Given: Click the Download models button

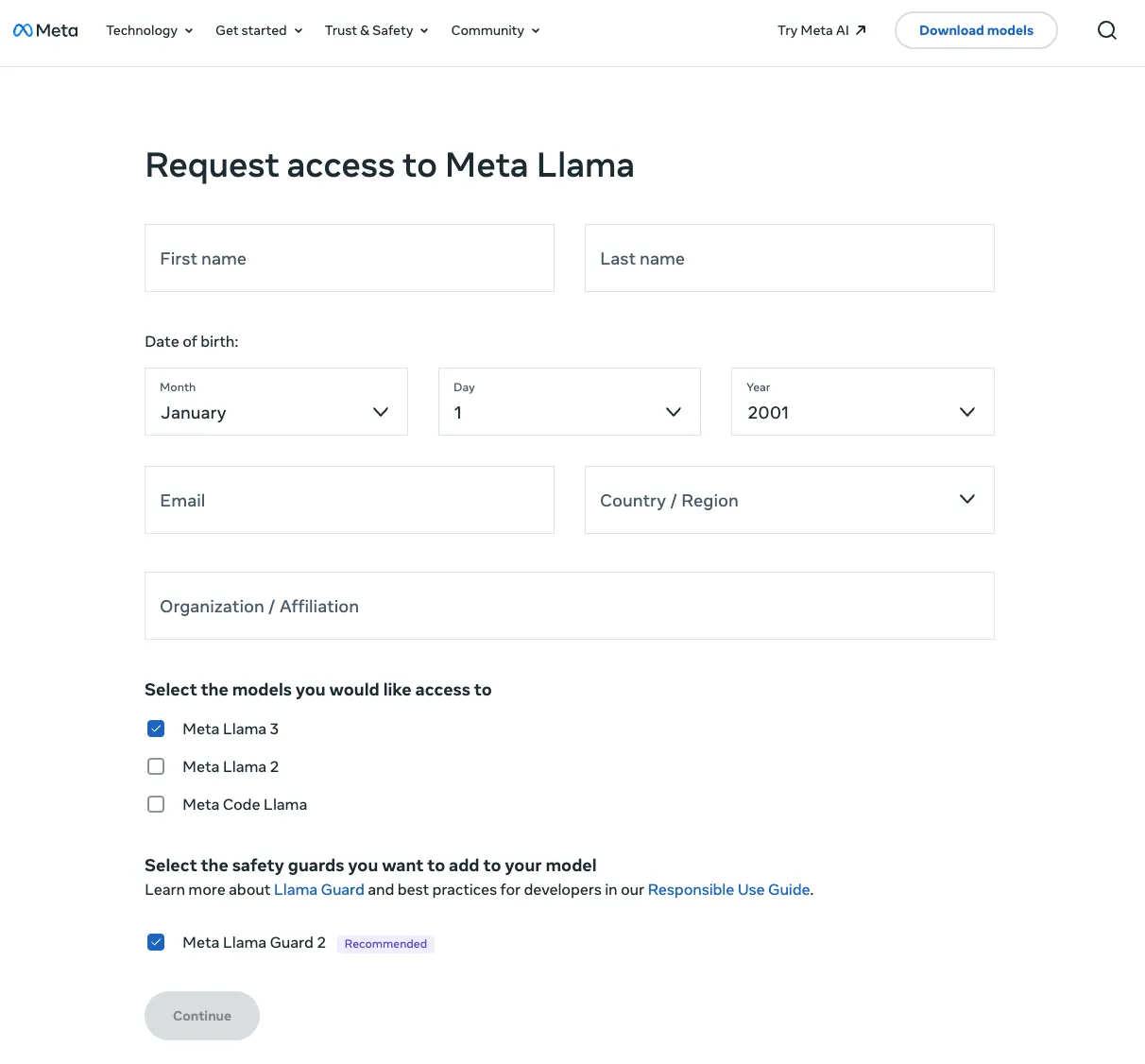Looking at the screenshot, I should pyautogui.click(x=976, y=30).
